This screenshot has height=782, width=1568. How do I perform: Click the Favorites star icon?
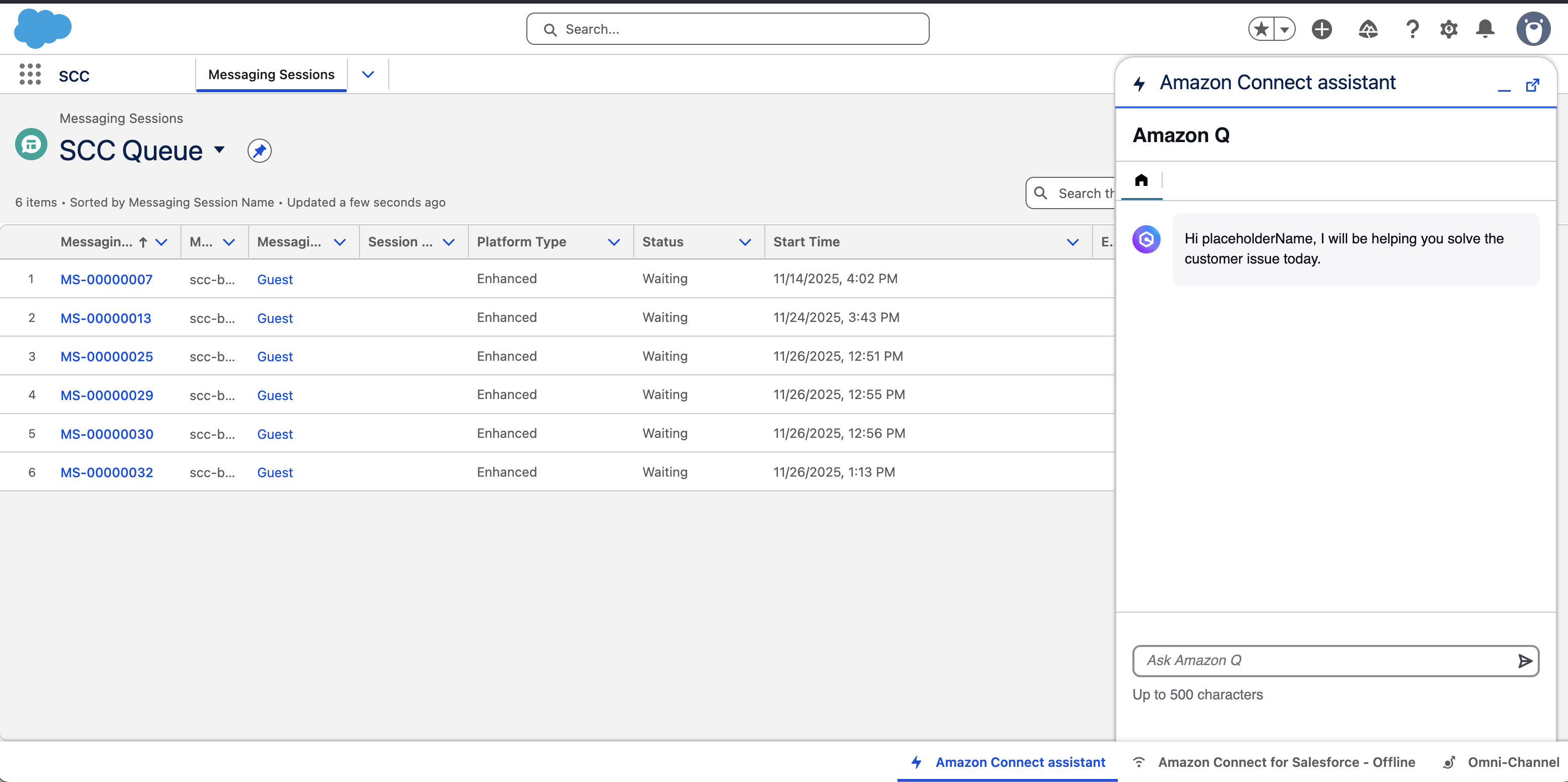(x=1261, y=29)
